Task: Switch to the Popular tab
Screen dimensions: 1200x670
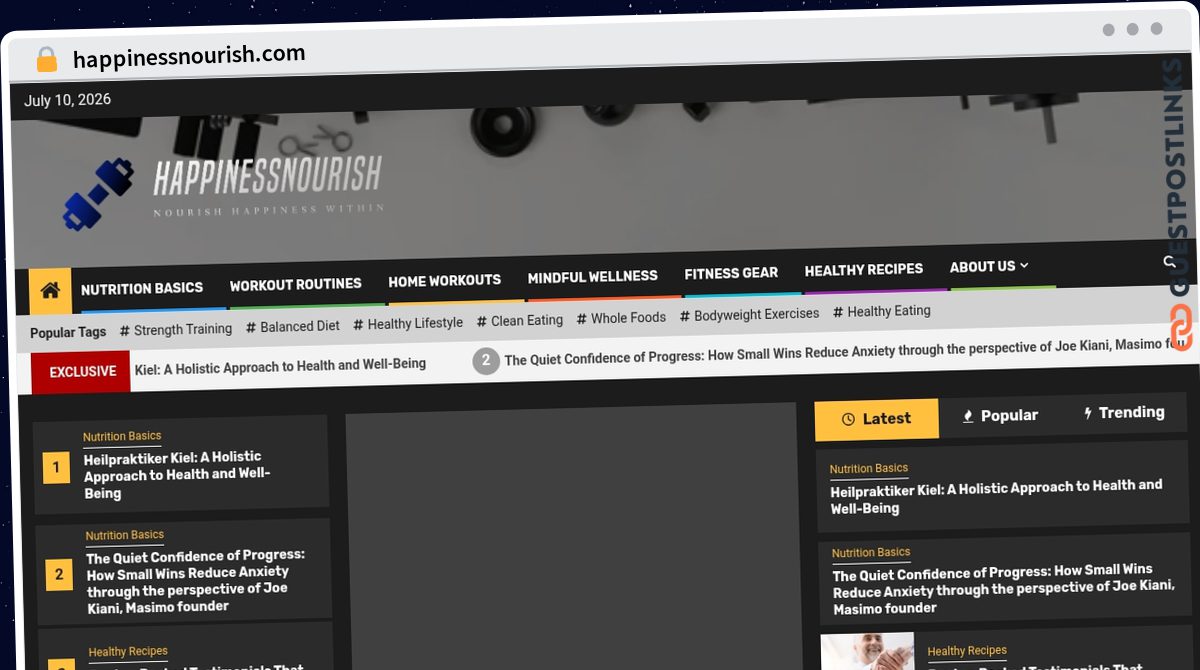Action: click(1000, 415)
